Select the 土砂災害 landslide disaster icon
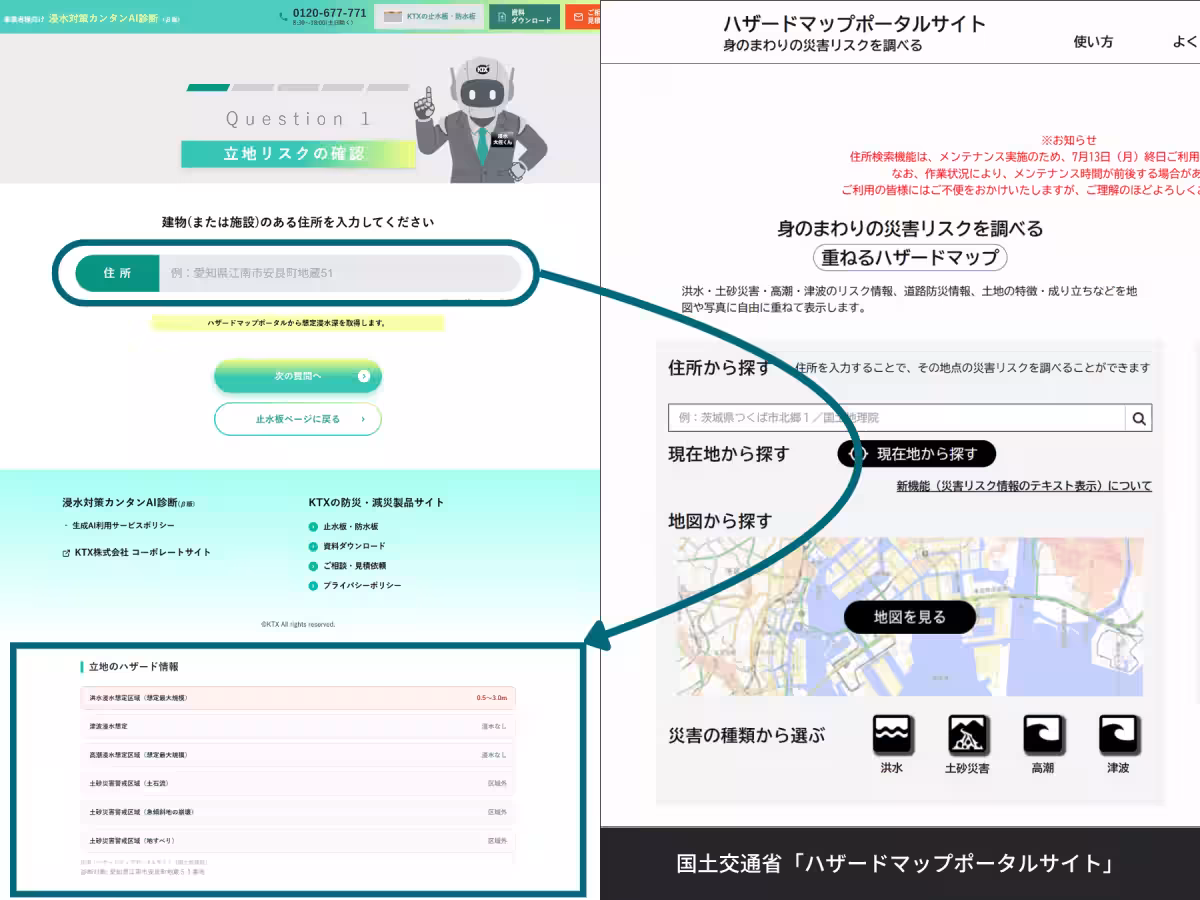Viewport: 1200px width, 900px height. 967,736
